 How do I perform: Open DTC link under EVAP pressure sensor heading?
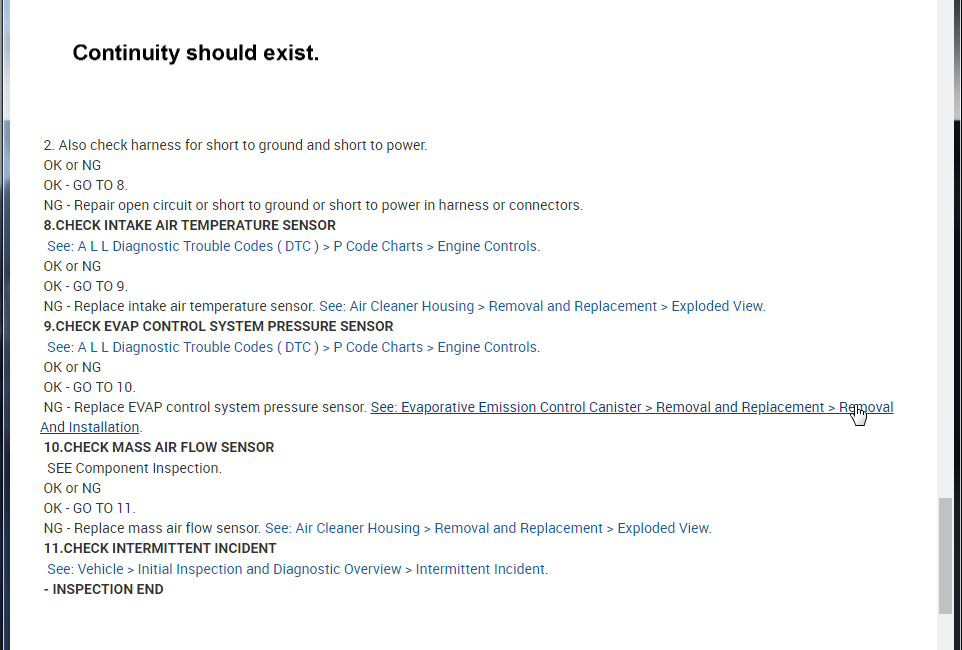point(292,347)
